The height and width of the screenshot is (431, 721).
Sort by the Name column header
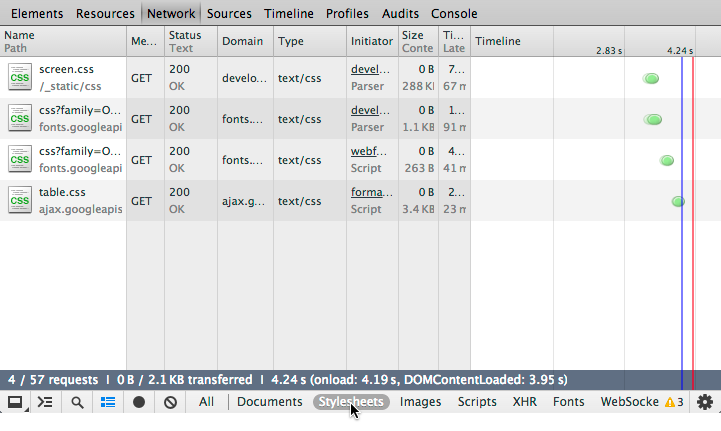63,41
